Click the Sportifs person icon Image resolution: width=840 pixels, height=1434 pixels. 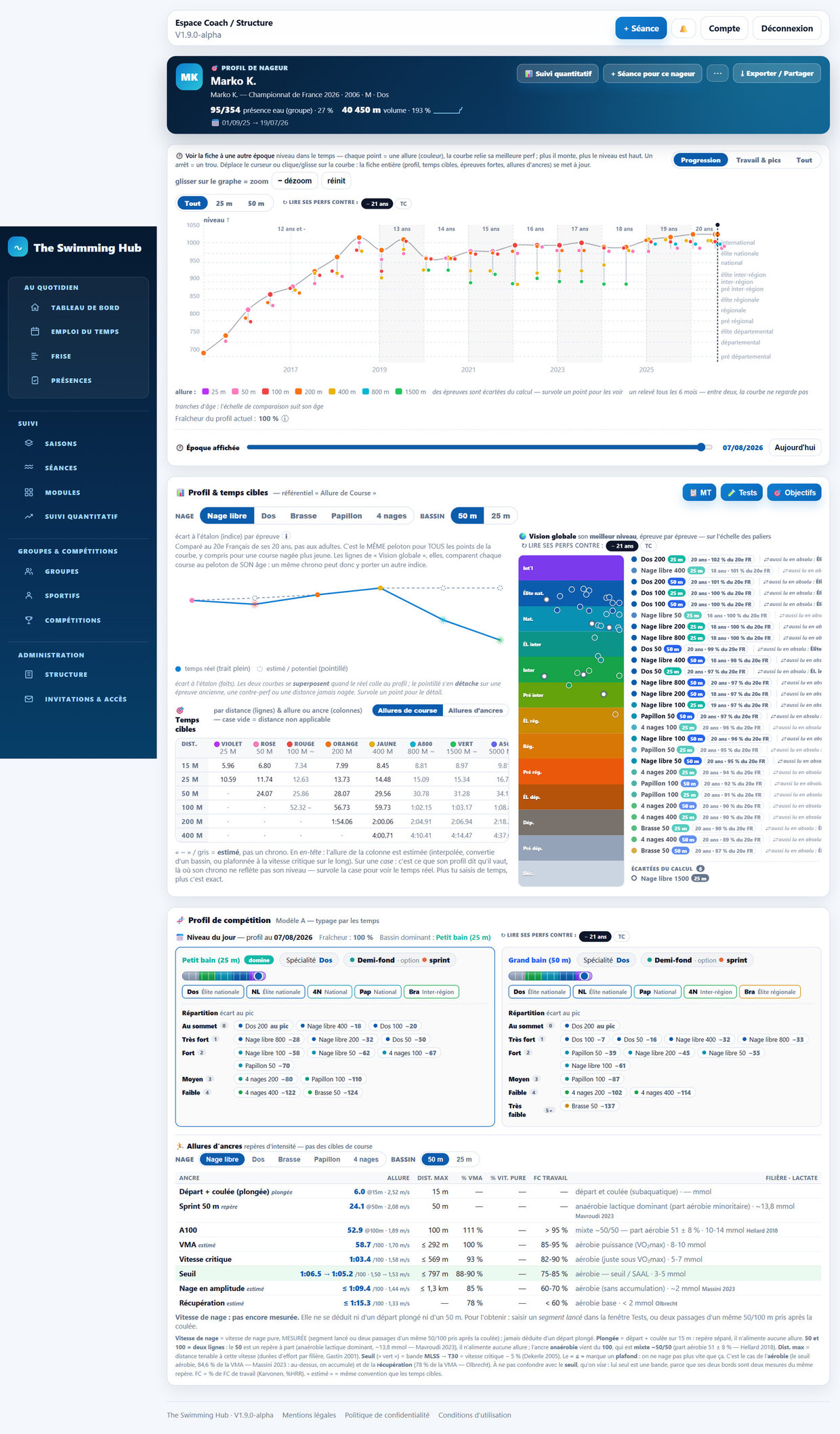point(28,596)
